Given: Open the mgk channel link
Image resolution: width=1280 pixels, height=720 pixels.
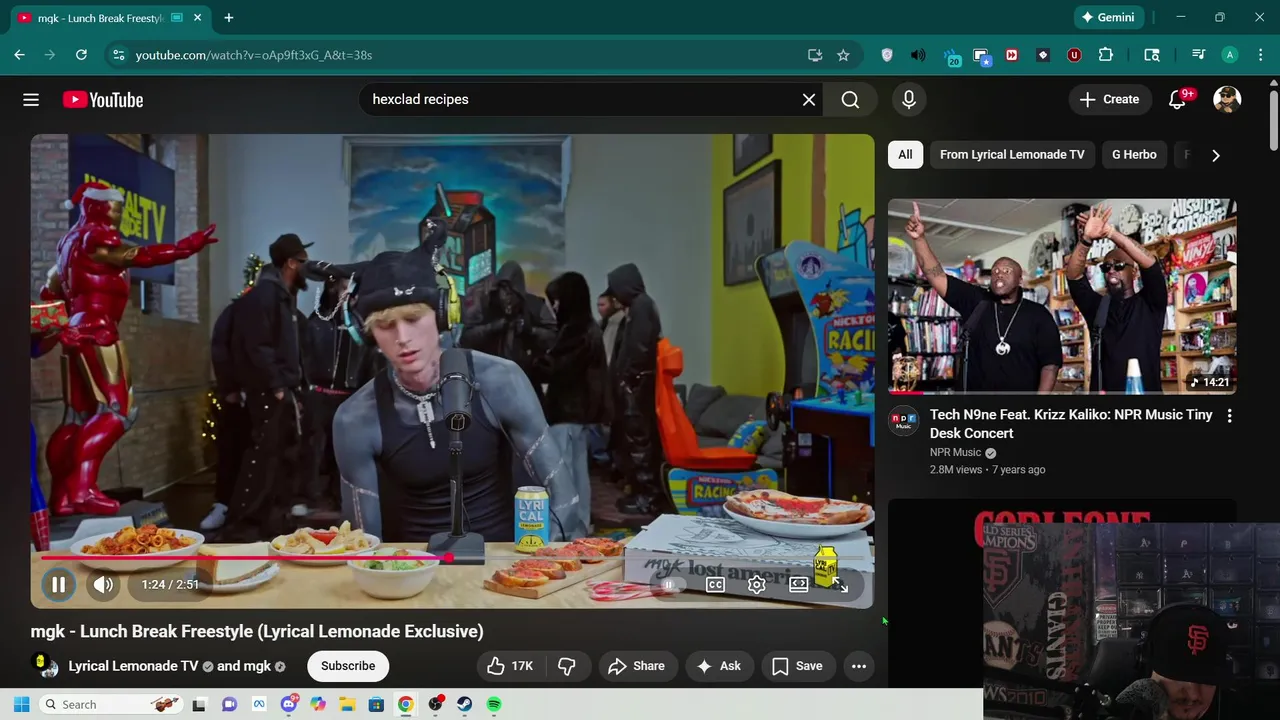Looking at the screenshot, I should click(257, 666).
